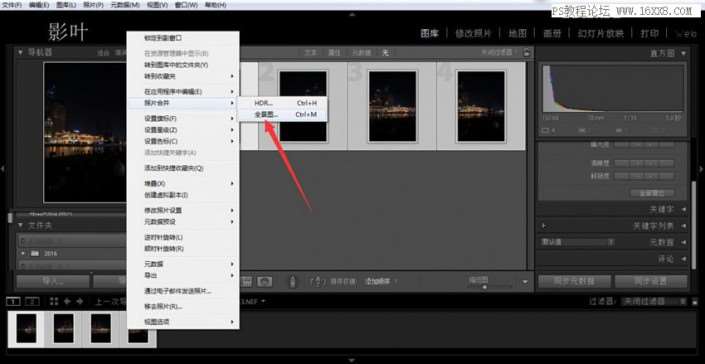
Task: Toggle filter lock icon in filter bar
Action: (527, 53)
